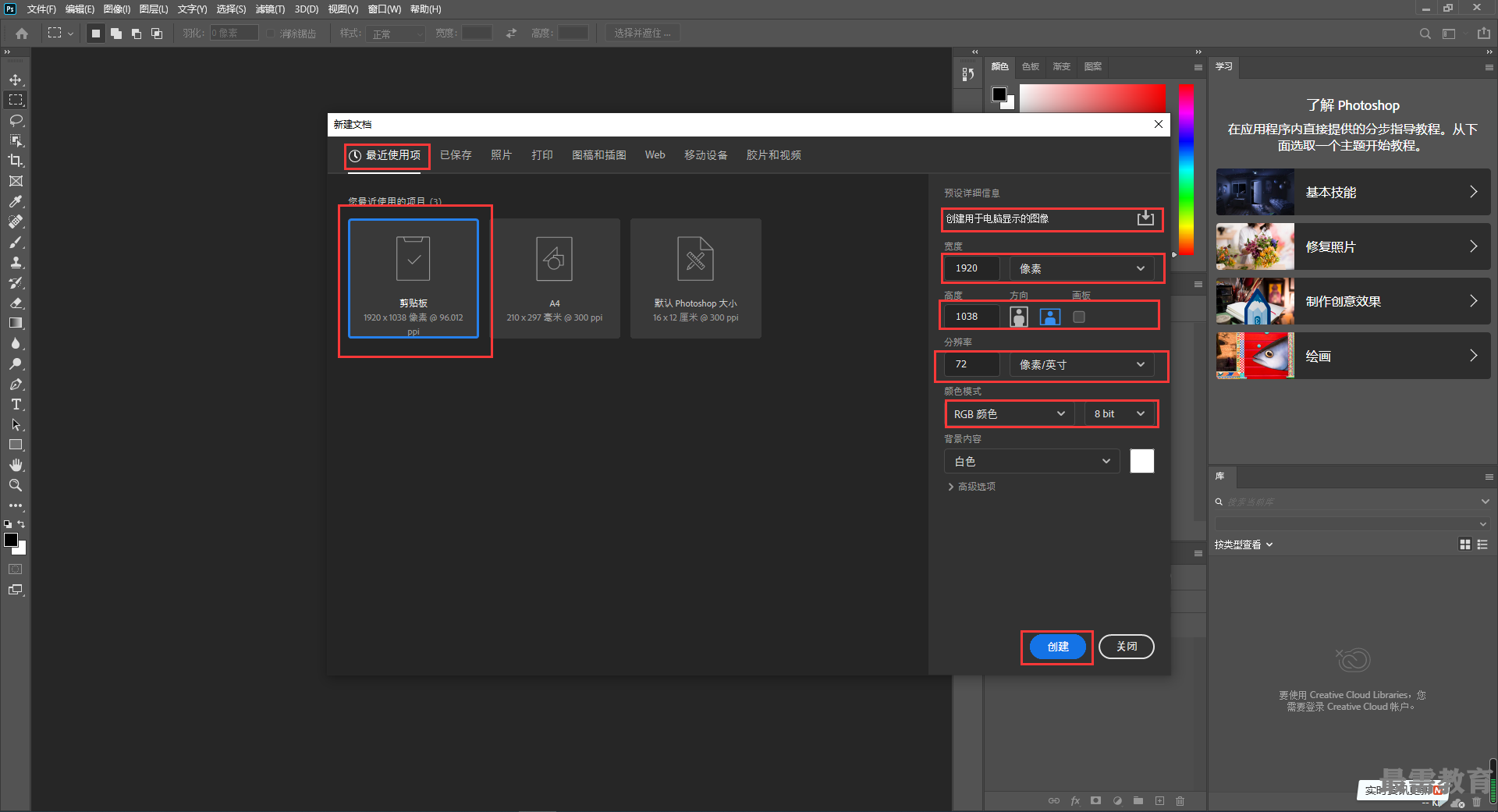Select the Dodge tool
Screen dimensions: 1498x812
click(16, 363)
